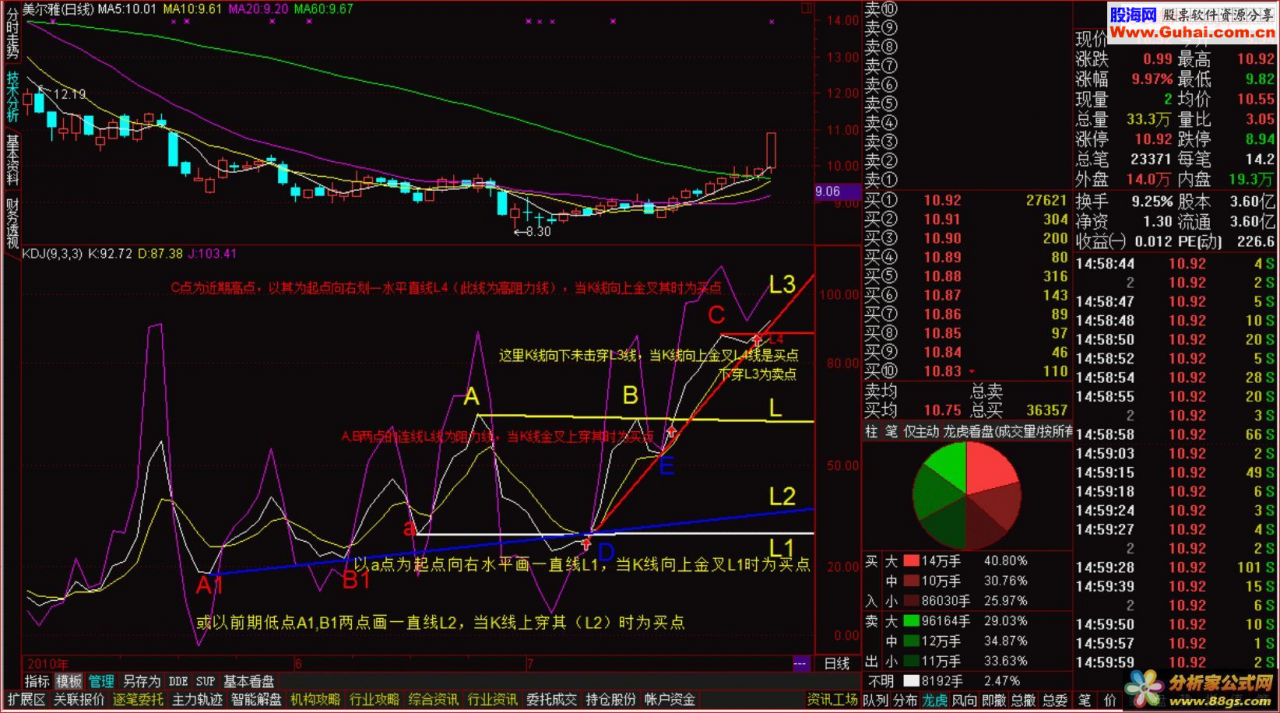Open the 日线 period selector

(x=837, y=663)
